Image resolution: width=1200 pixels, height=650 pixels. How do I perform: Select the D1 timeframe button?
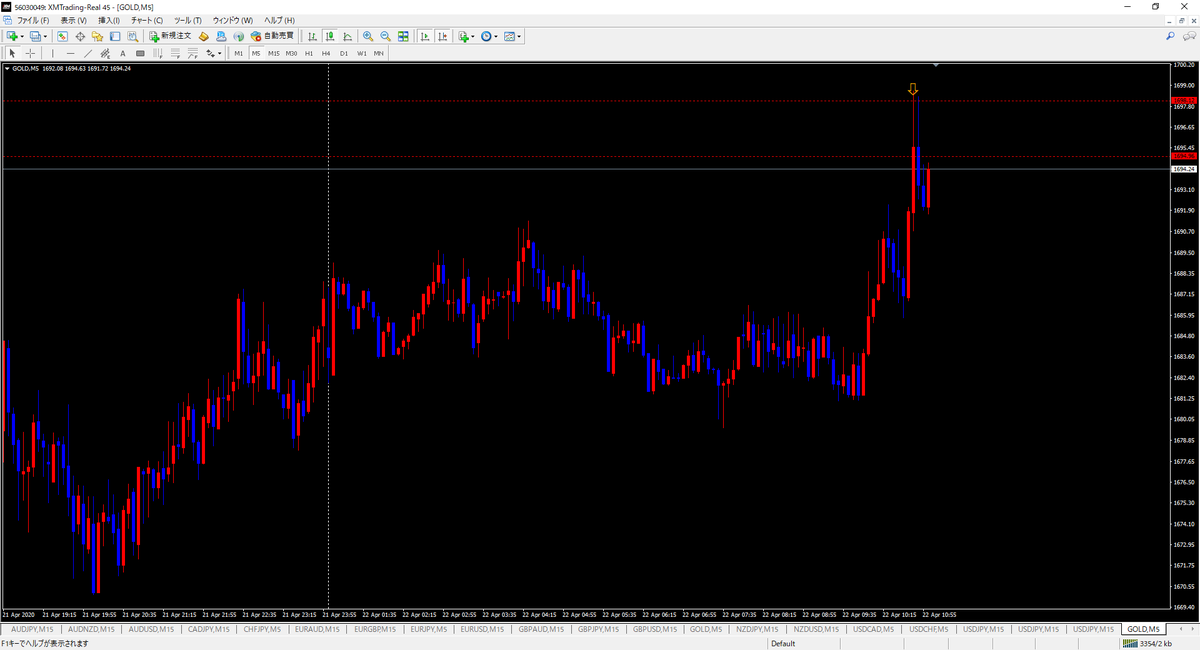click(x=344, y=53)
